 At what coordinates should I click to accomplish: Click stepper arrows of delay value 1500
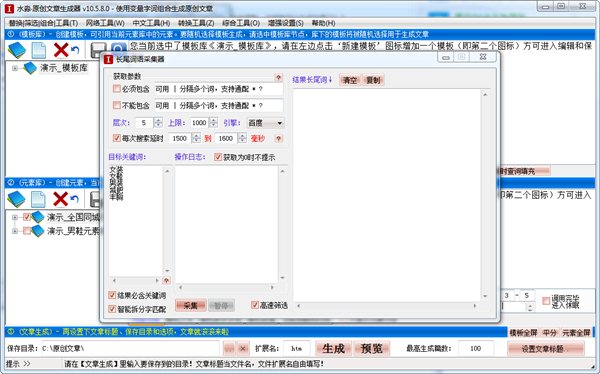[x=196, y=138]
